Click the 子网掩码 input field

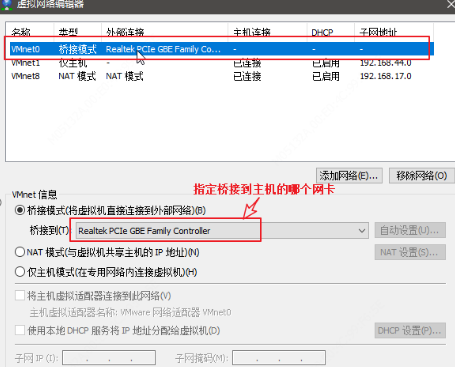tap(279, 358)
